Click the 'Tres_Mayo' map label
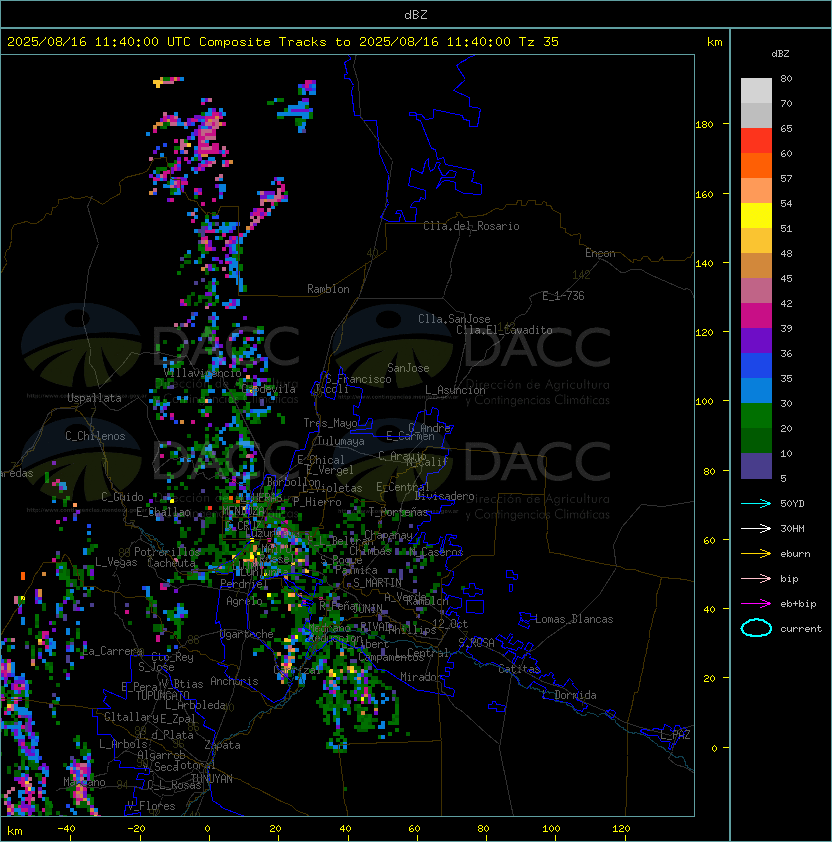The width and height of the screenshot is (832, 842). pos(330,423)
